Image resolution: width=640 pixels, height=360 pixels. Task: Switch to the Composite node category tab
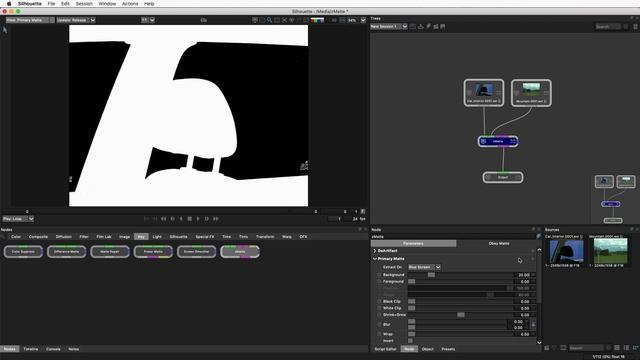point(38,237)
